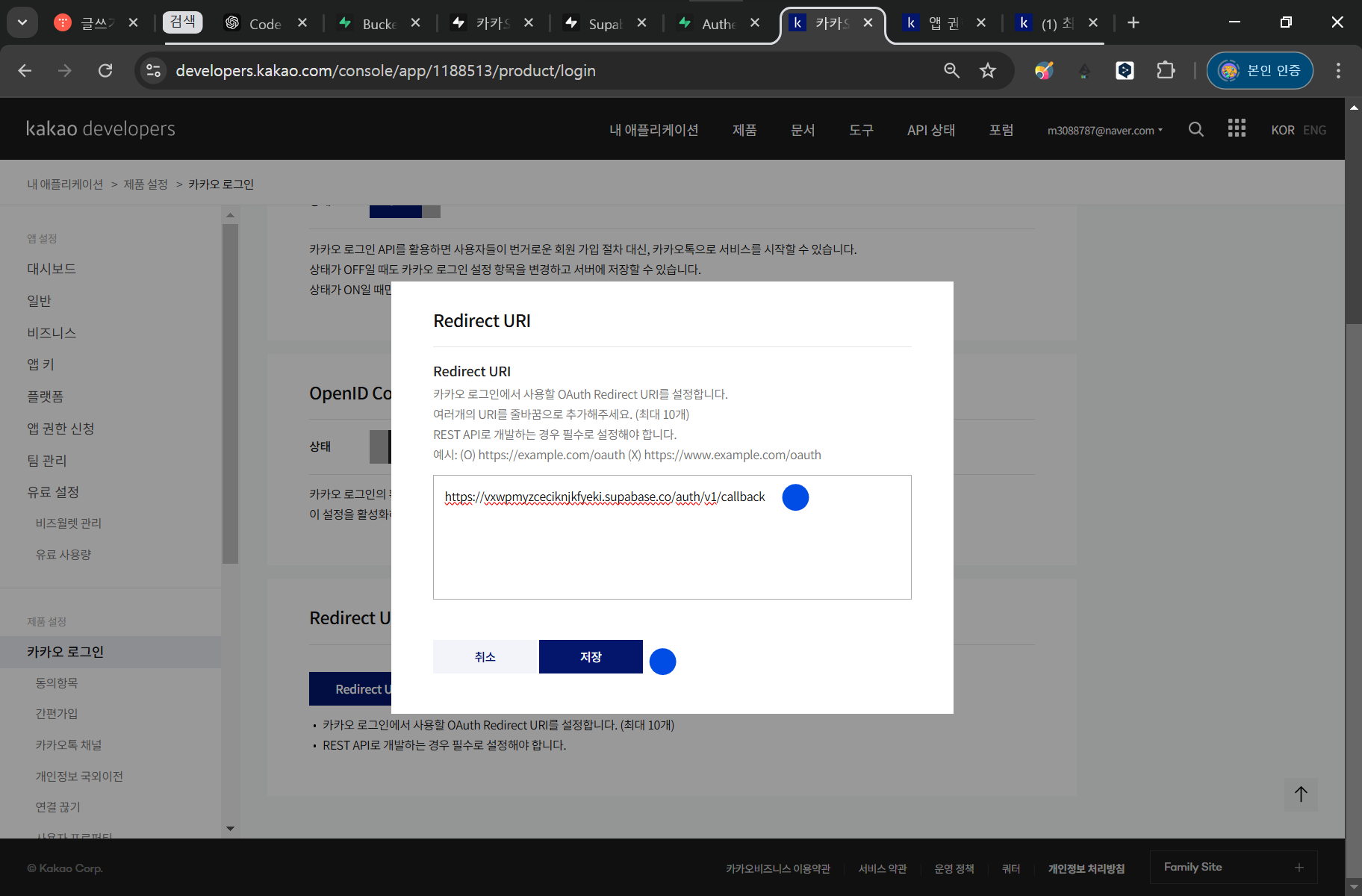Open the tab search dropdown arrow
The width and height of the screenshot is (1362, 896).
22,22
